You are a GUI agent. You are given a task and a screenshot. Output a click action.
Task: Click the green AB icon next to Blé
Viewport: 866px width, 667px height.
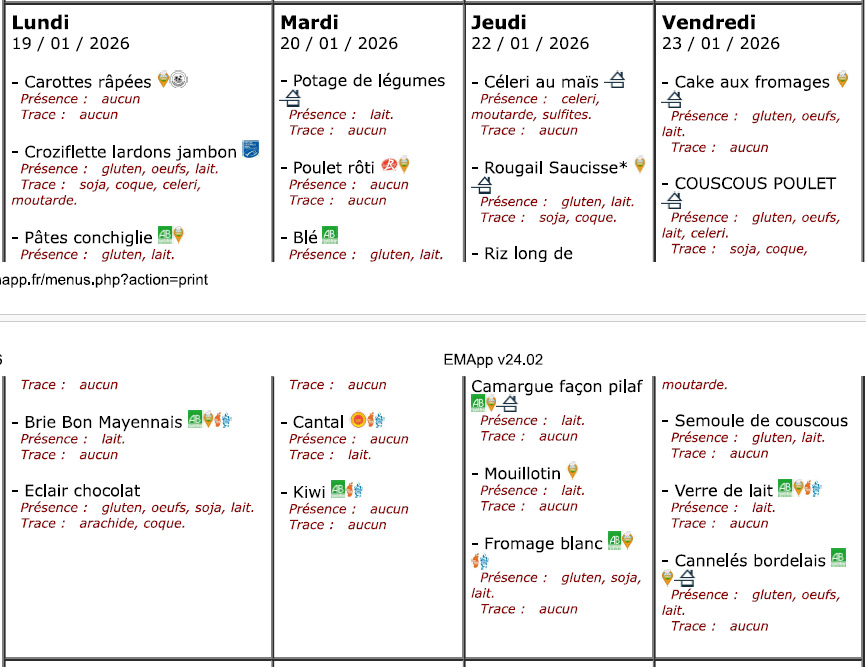330,236
